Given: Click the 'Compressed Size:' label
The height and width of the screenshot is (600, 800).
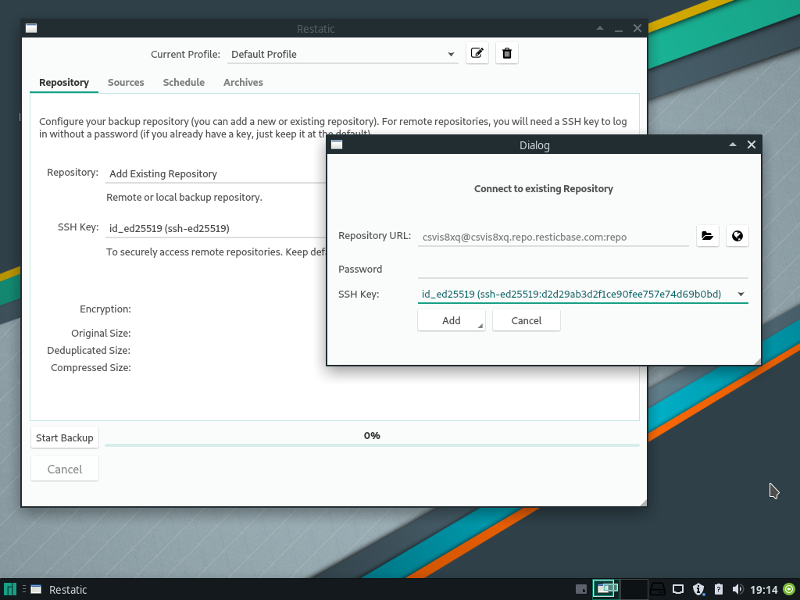Looking at the screenshot, I should point(91,367).
